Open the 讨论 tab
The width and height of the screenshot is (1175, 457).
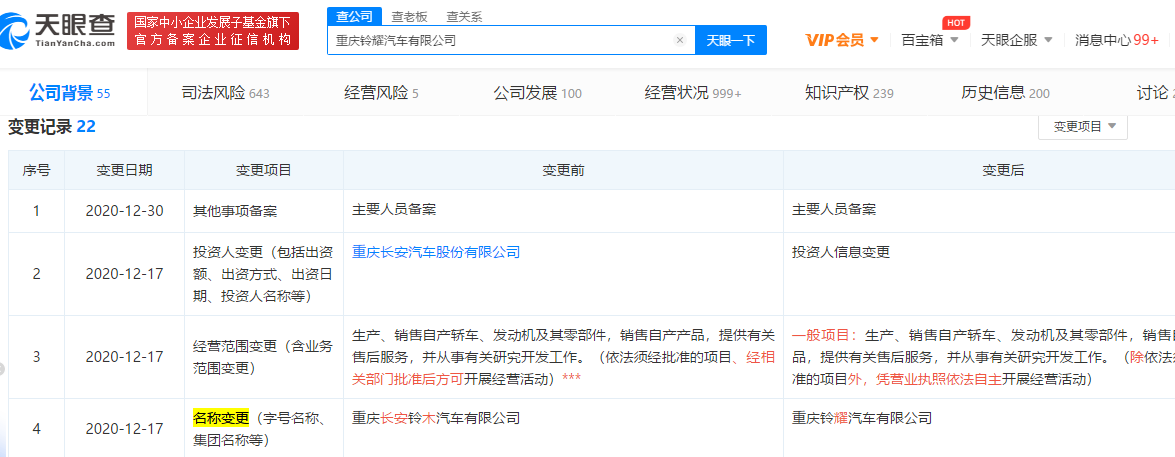click(x=1154, y=93)
